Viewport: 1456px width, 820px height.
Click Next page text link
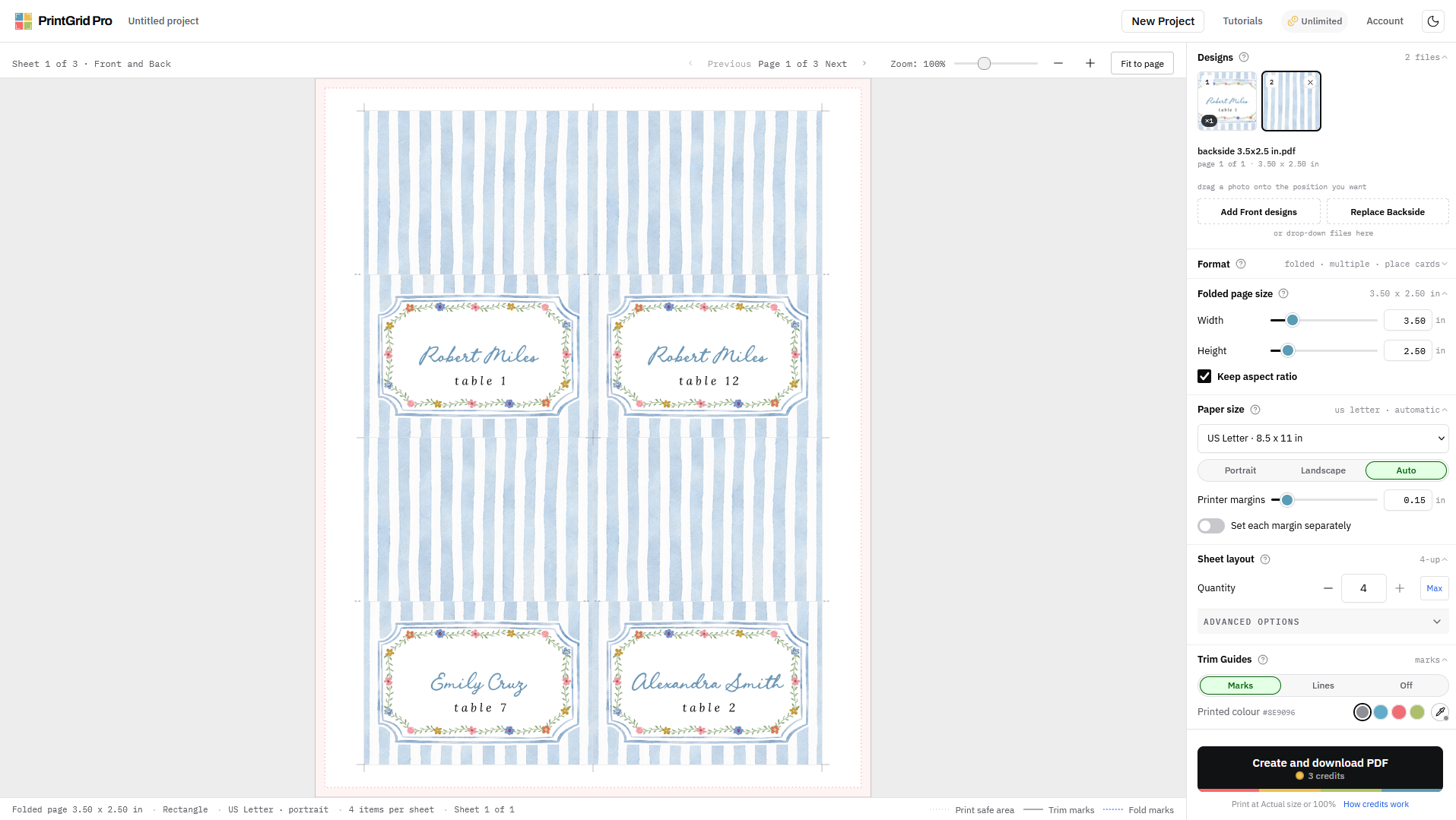(836, 64)
